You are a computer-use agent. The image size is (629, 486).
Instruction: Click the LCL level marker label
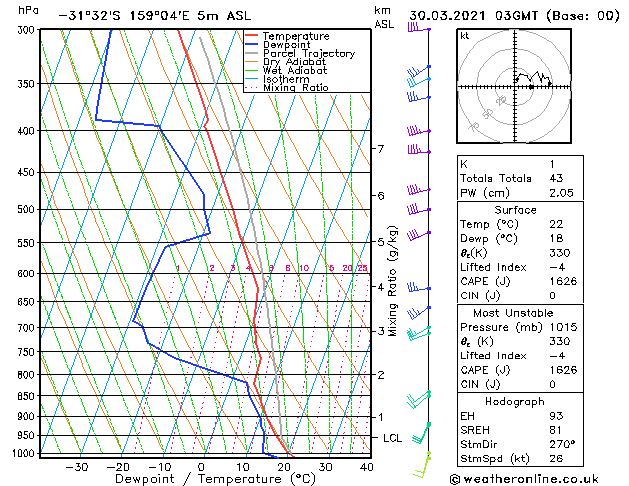coord(392,438)
